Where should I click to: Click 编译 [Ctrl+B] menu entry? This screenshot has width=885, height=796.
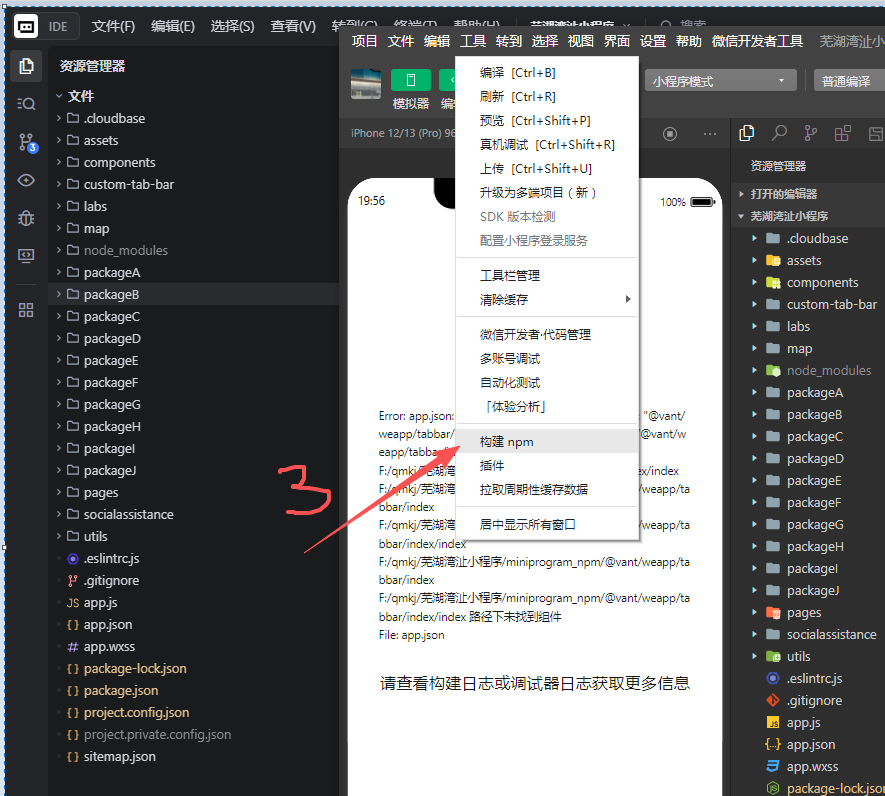(517, 73)
